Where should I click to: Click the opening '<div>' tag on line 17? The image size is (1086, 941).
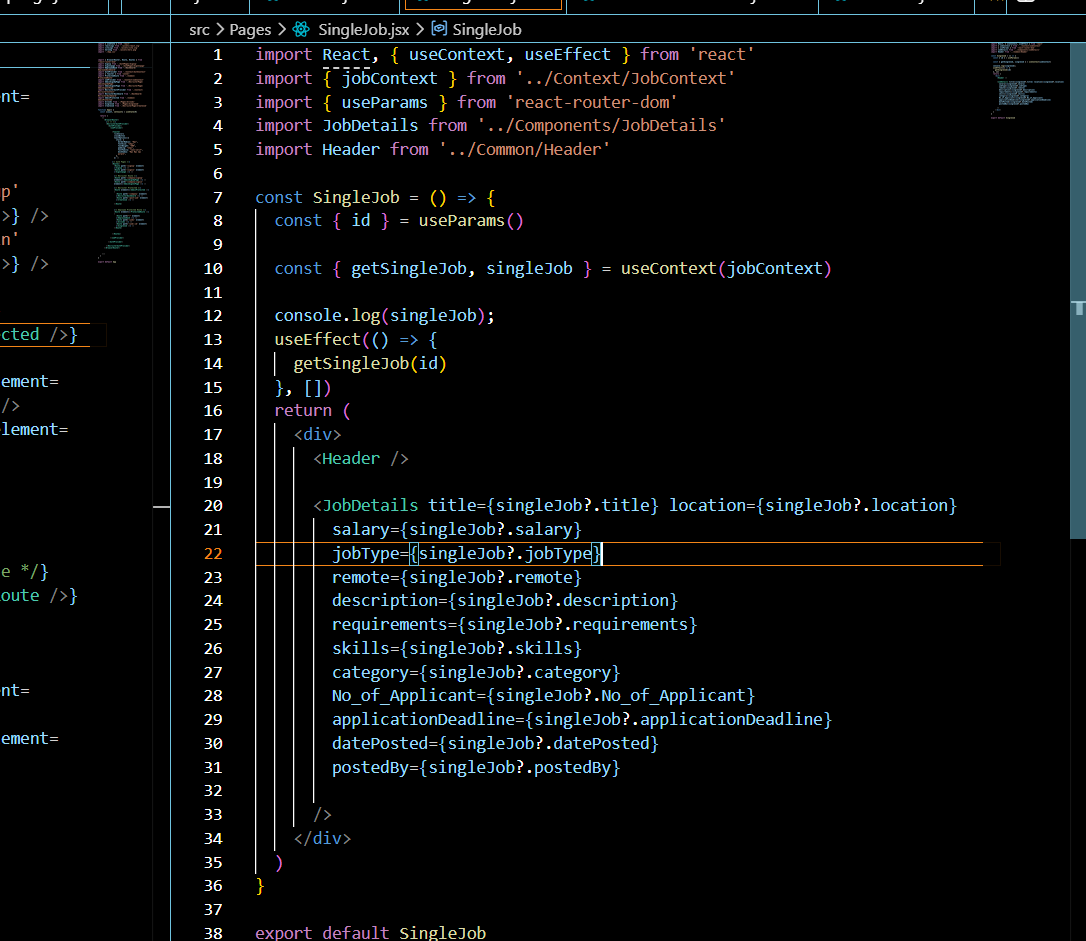click(317, 435)
